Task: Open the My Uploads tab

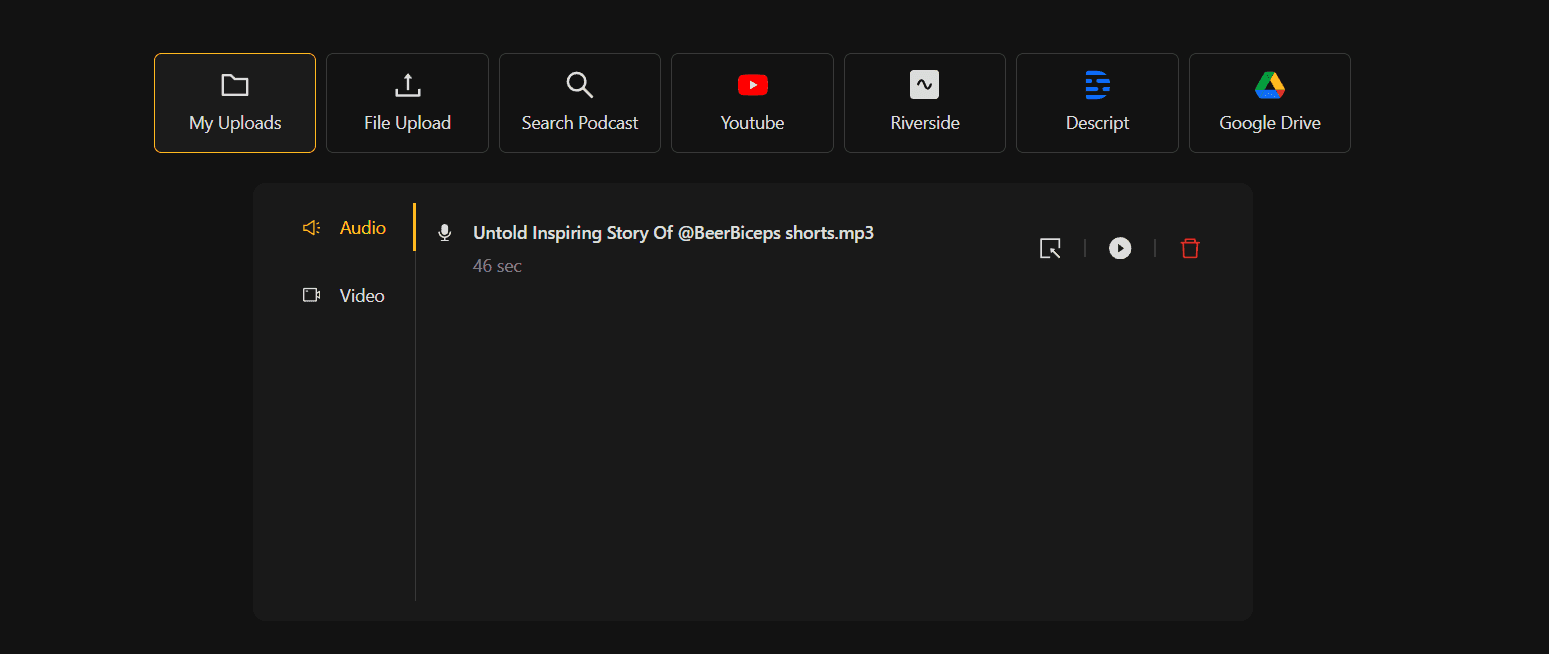Action: click(234, 103)
